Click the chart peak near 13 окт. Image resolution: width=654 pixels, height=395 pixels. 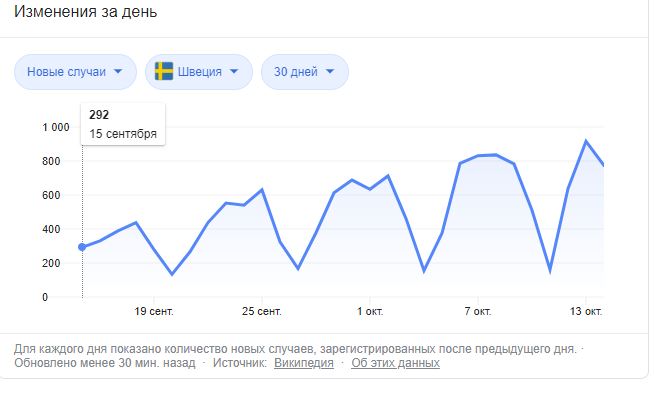[586, 141]
